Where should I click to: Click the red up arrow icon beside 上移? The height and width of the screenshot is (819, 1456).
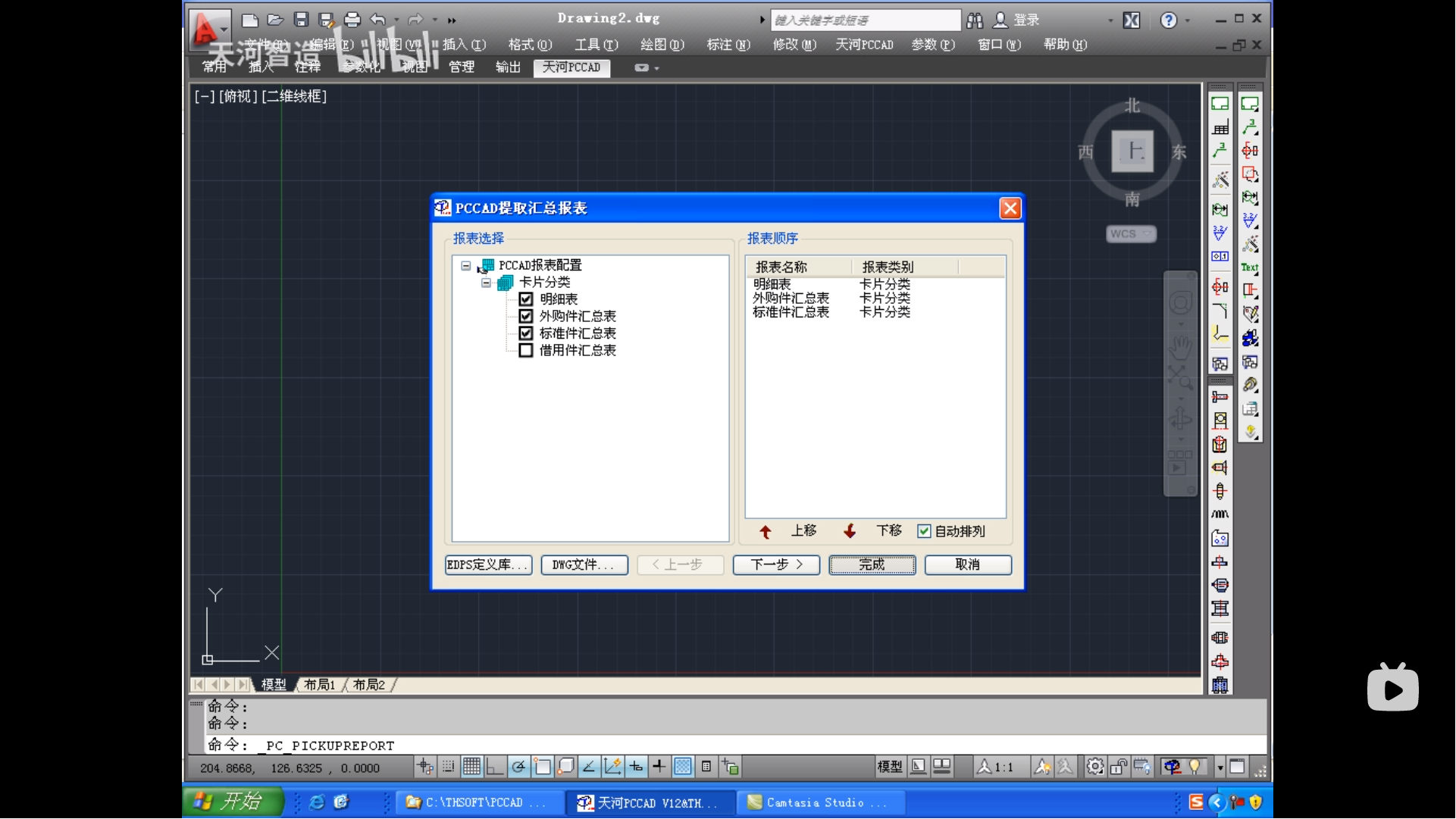[766, 532]
